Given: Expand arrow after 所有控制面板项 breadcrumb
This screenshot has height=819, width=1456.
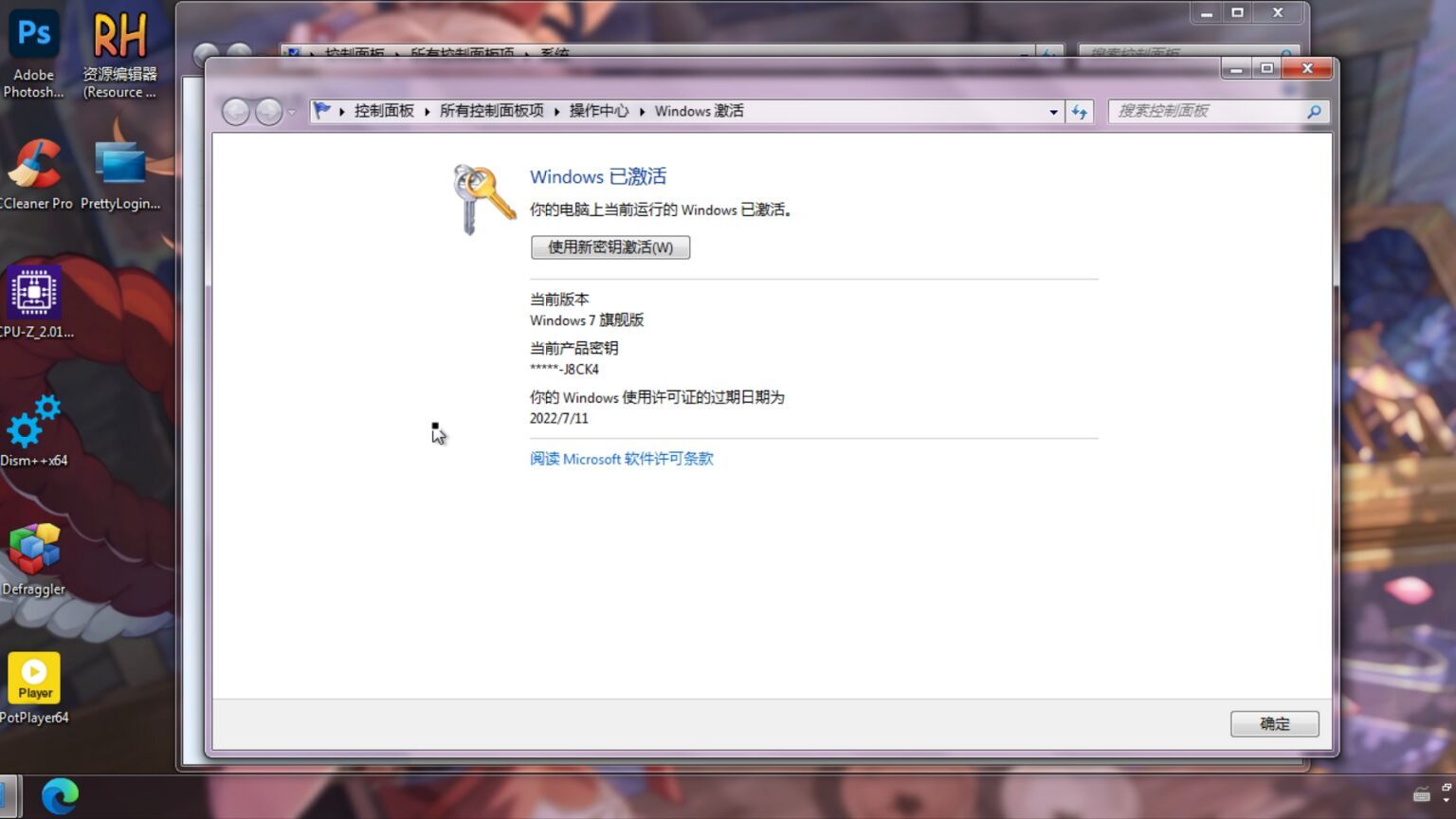Looking at the screenshot, I should tap(556, 112).
